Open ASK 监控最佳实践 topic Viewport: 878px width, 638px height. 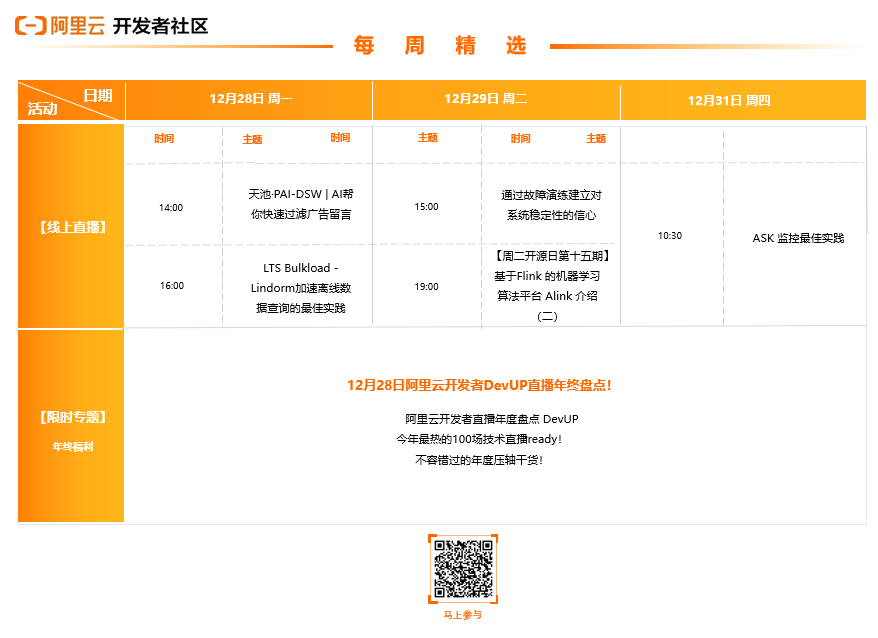pos(798,238)
